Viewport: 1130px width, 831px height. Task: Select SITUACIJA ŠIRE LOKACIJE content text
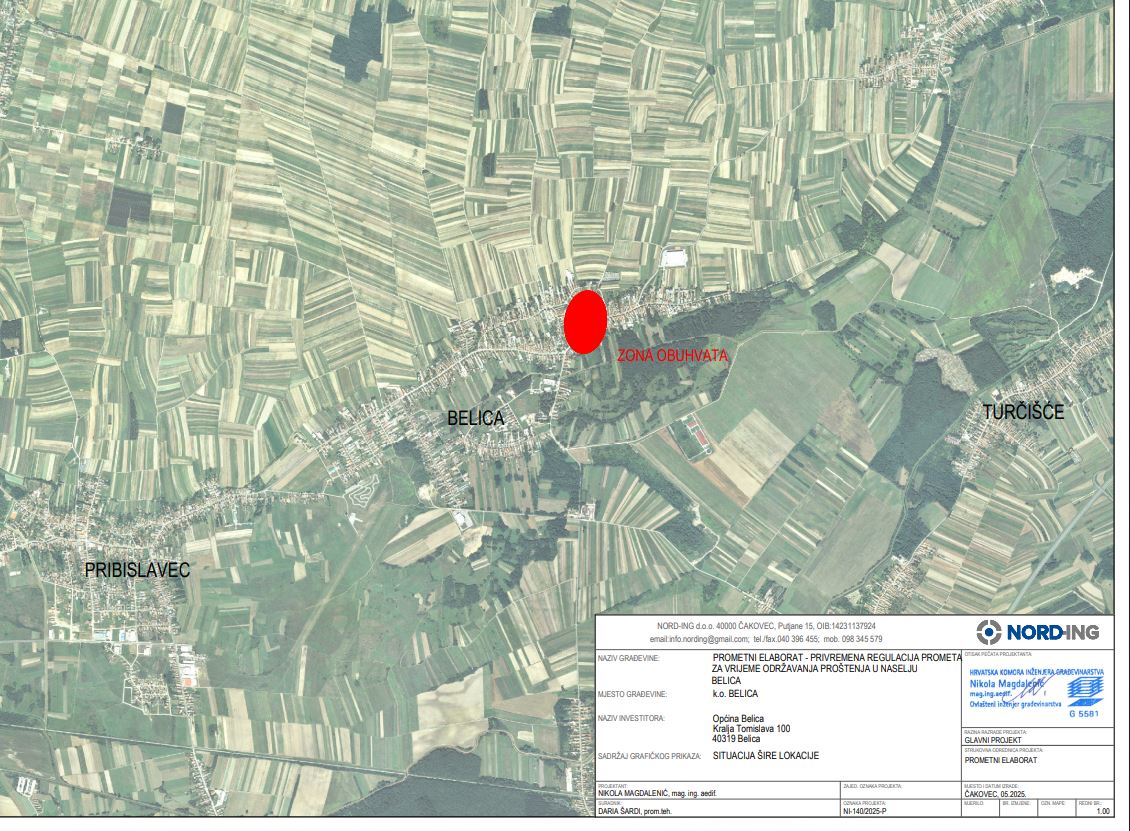coord(765,756)
